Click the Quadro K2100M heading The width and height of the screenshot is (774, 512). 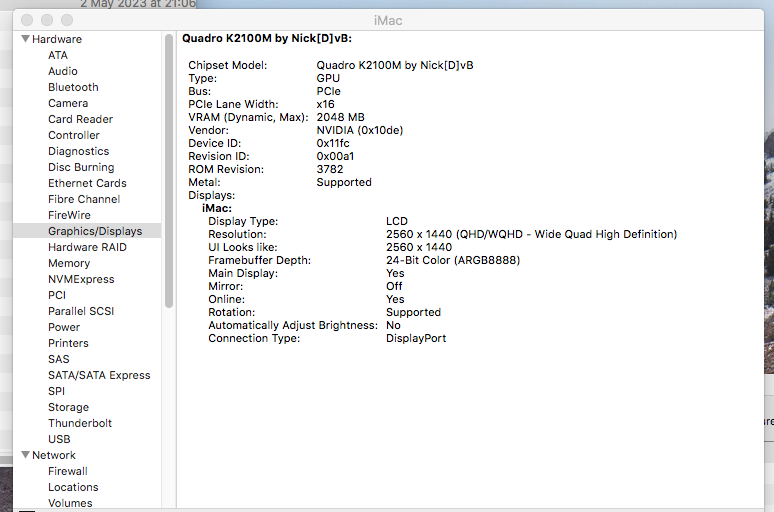267,38
